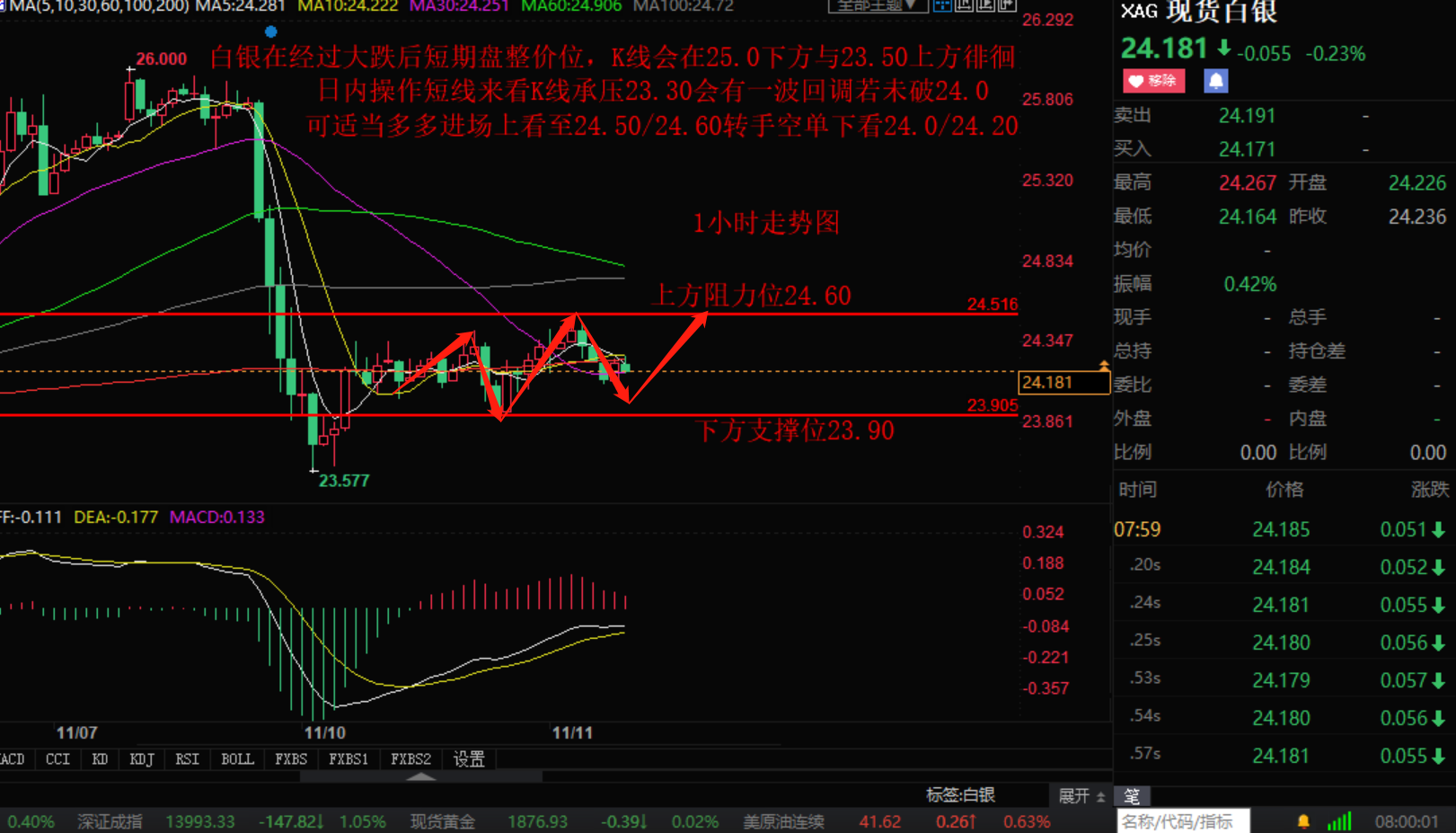1456x833 pixels.
Task: Click the 标签:白银 tag label
Action: coord(960,795)
